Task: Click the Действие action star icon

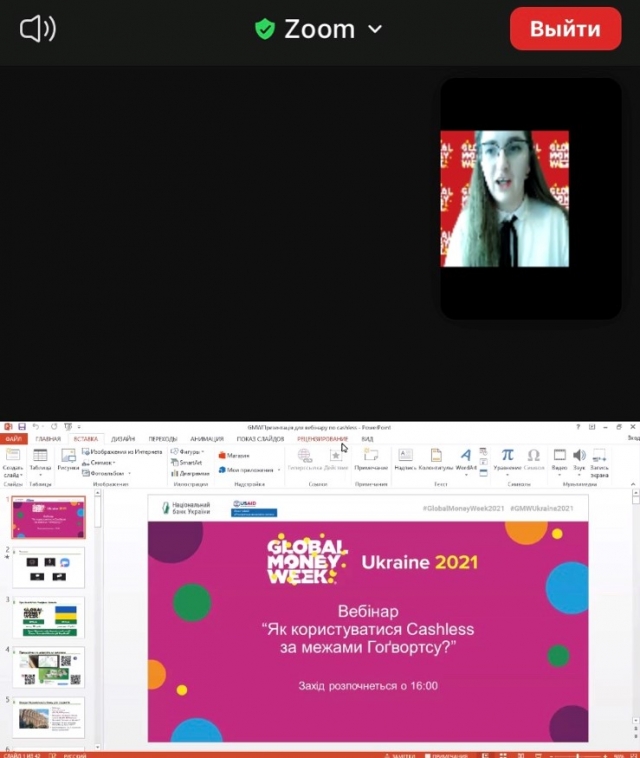Action: click(335, 455)
